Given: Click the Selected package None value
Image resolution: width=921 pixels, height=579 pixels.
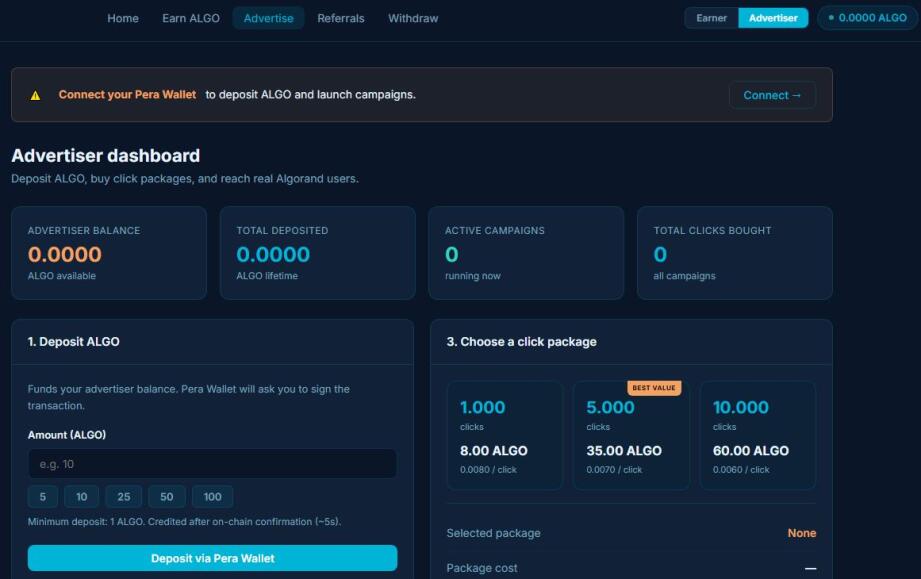Looking at the screenshot, I should 802,533.
